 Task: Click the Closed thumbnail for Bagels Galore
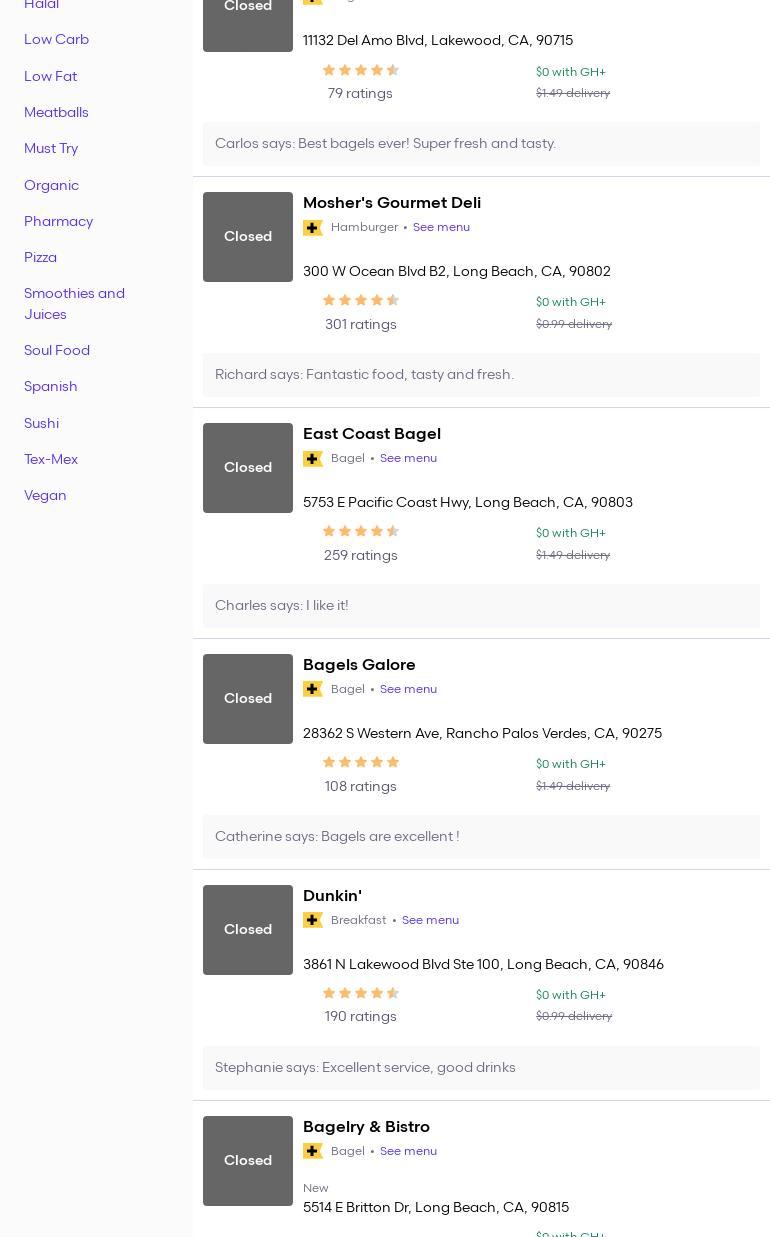[248, 699]
